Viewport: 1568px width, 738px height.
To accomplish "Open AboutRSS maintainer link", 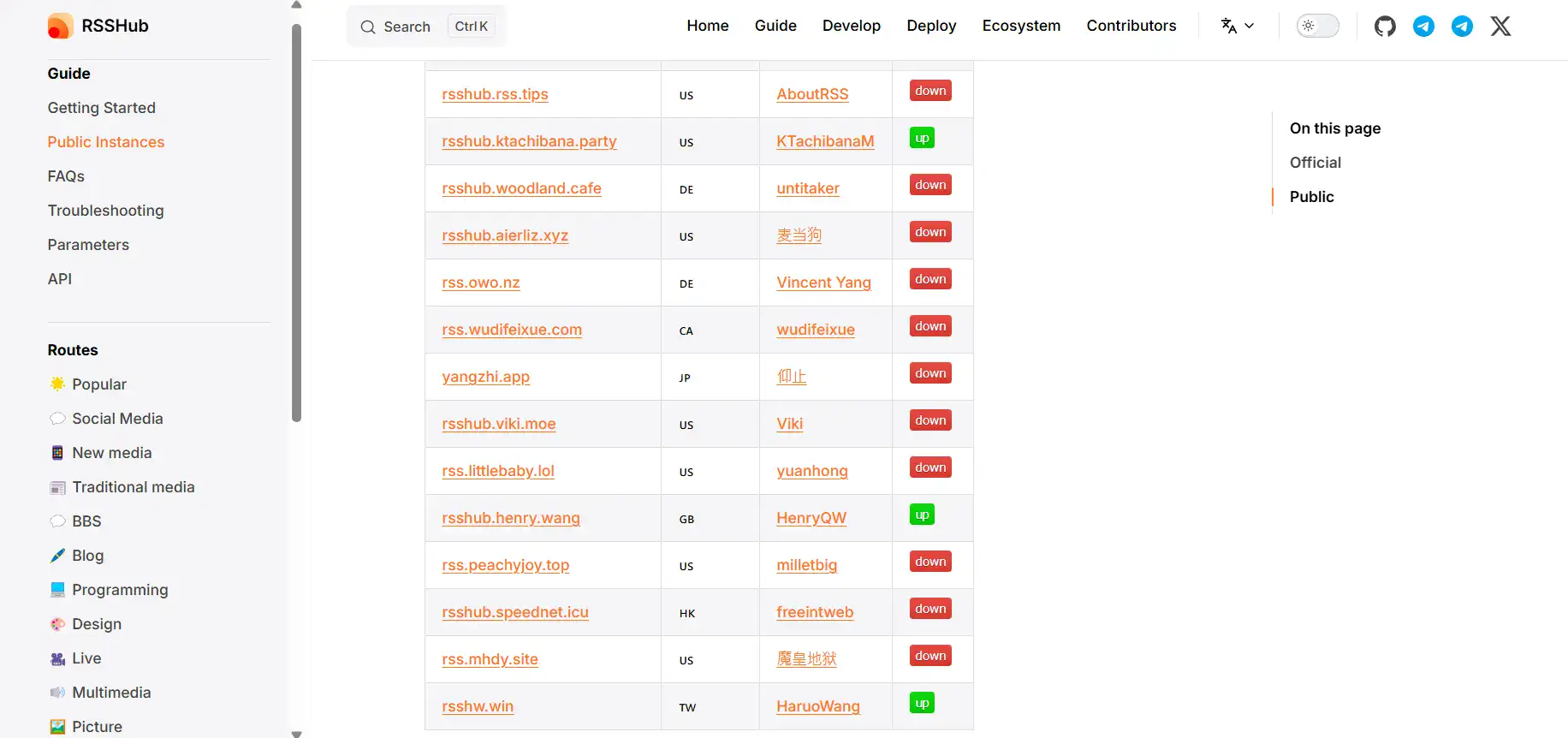I will coord(812,94).
